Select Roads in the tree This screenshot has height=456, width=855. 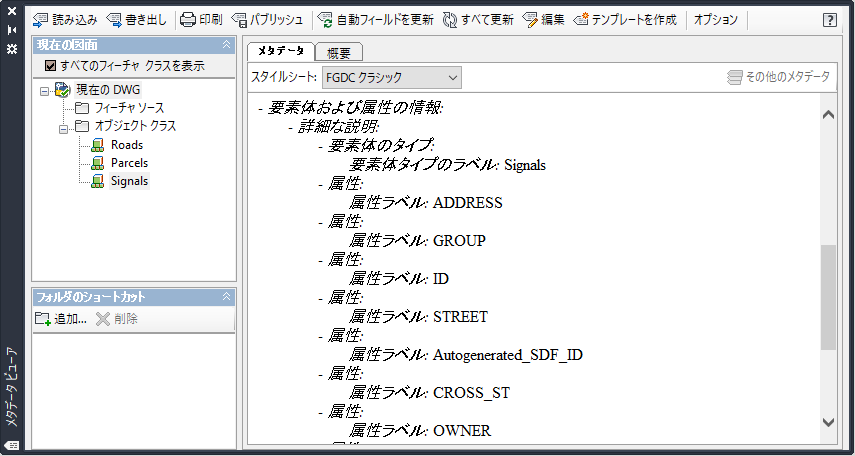click(127, 145)
